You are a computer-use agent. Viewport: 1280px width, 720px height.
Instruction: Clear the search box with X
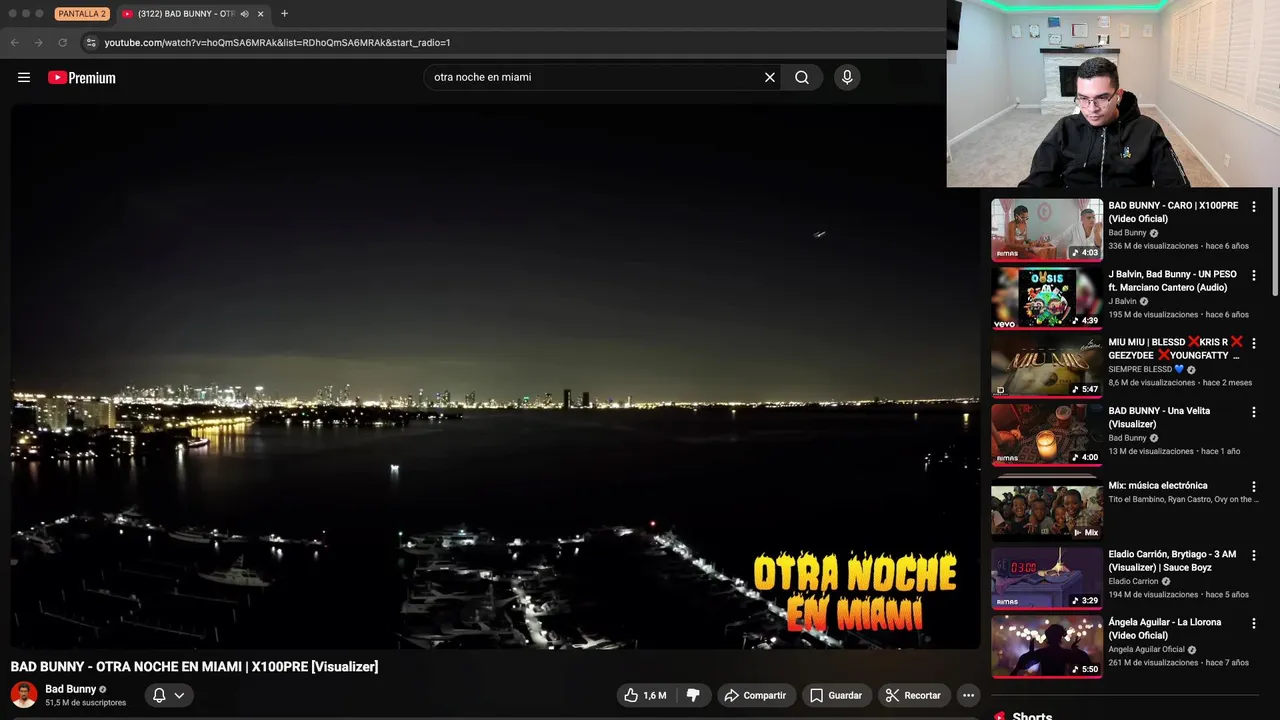[770, 77]
